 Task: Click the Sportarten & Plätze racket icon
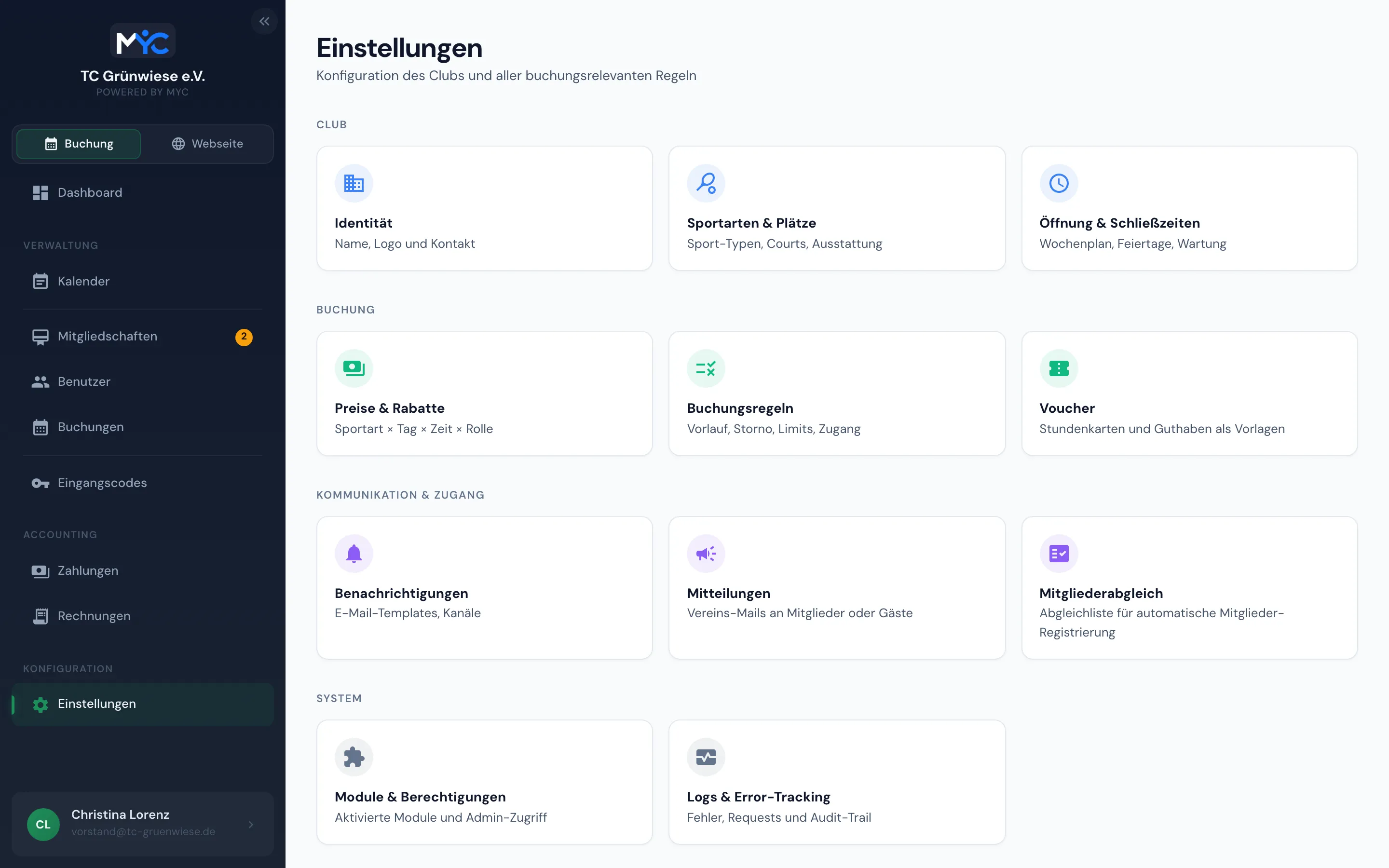(706, 184)
